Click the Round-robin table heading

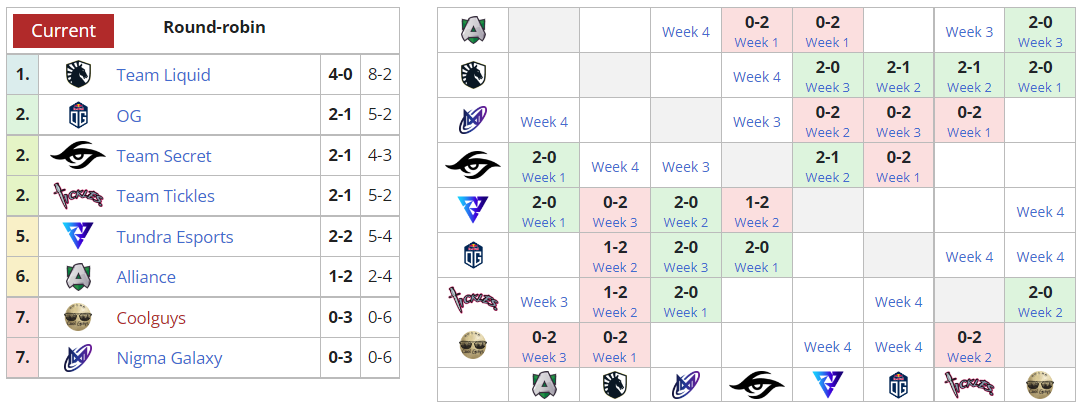[x=214, y=27]
